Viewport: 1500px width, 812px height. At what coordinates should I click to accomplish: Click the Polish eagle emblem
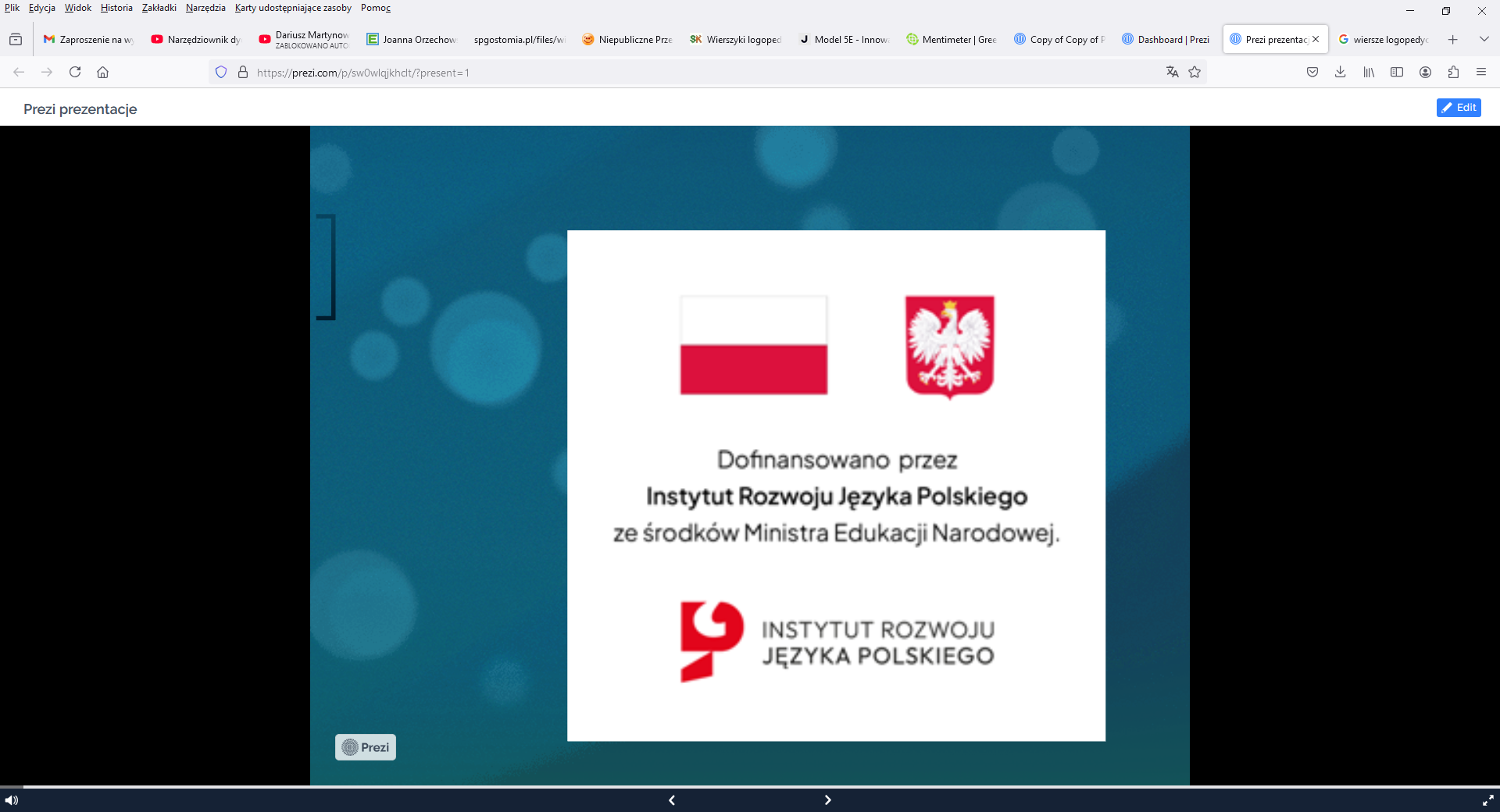(x=950, y=347)
